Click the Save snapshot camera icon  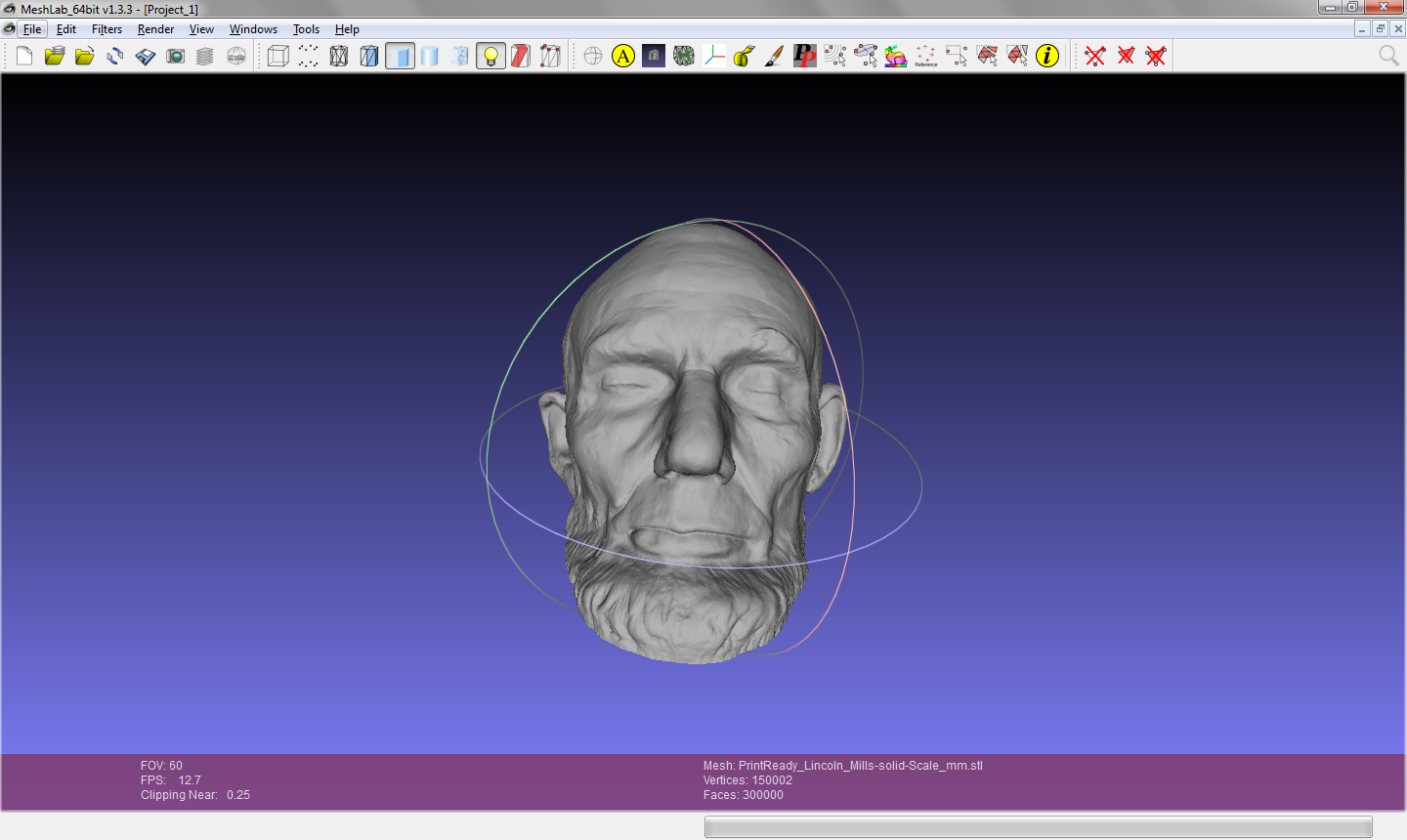tap(176, 56)
